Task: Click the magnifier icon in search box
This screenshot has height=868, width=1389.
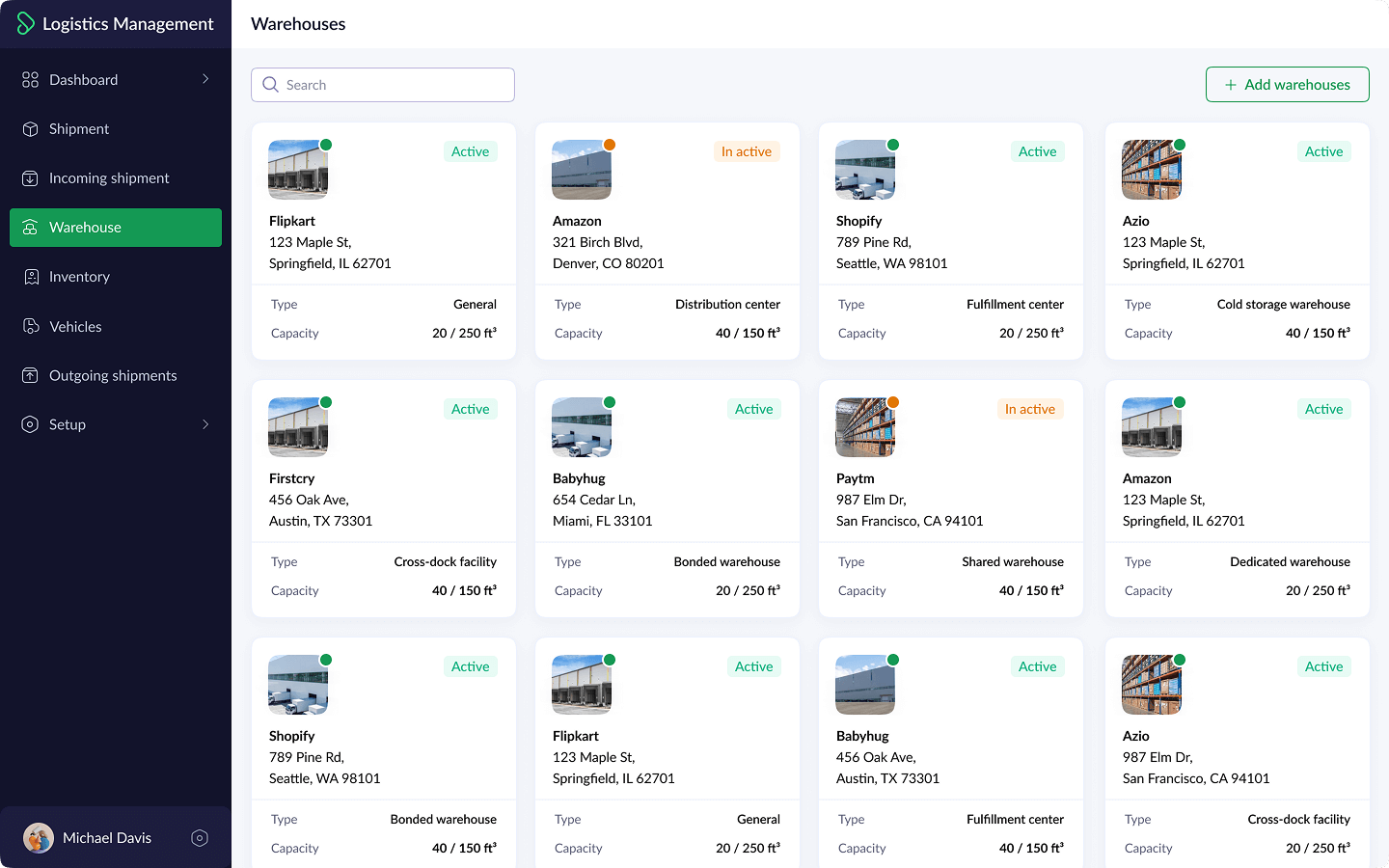Action: (271, 85)
